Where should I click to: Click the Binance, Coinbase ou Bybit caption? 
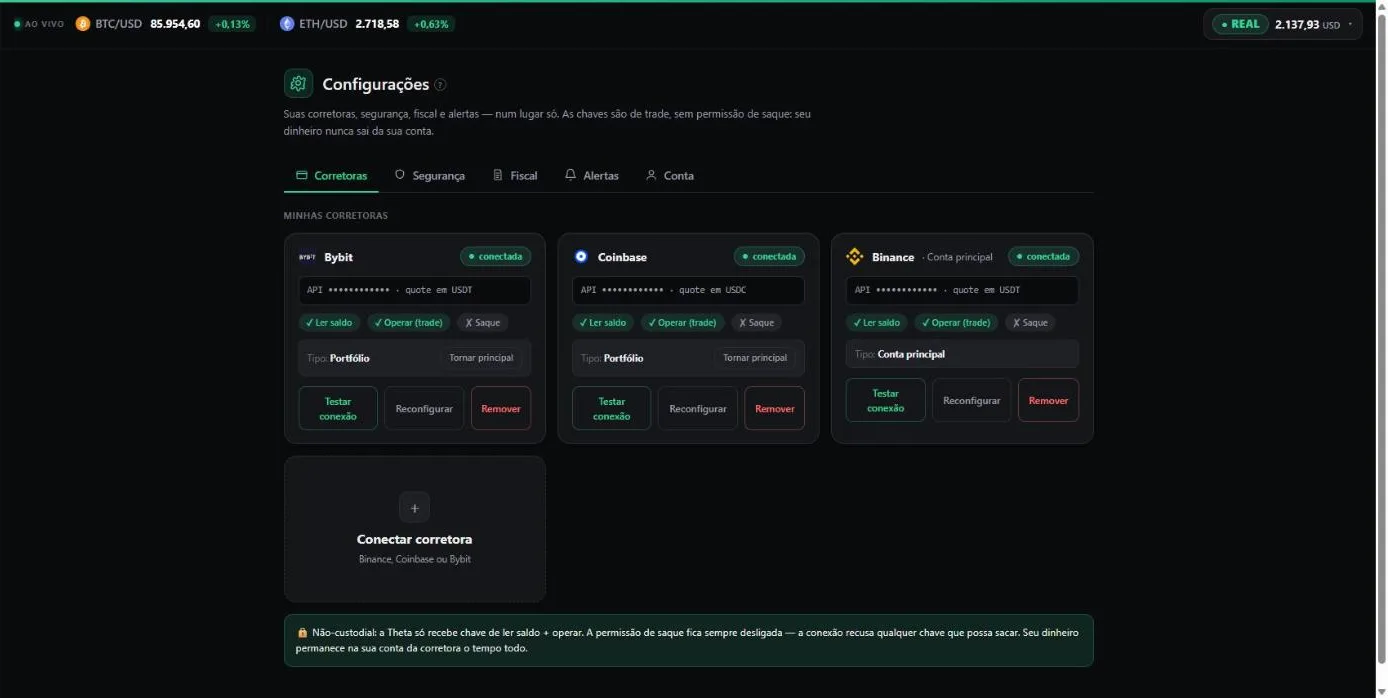[x=415, y=559]
